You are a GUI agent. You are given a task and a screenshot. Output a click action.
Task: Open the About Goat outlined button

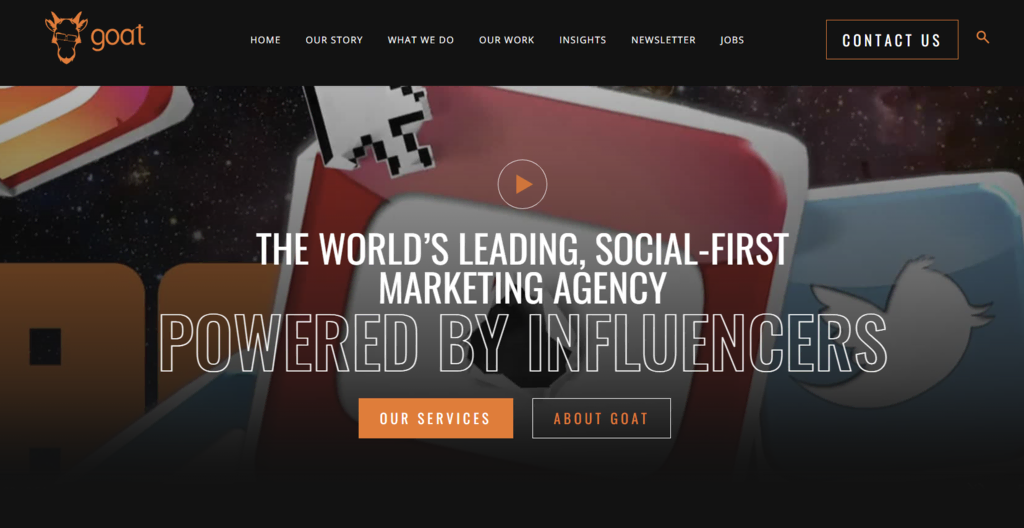601,418
